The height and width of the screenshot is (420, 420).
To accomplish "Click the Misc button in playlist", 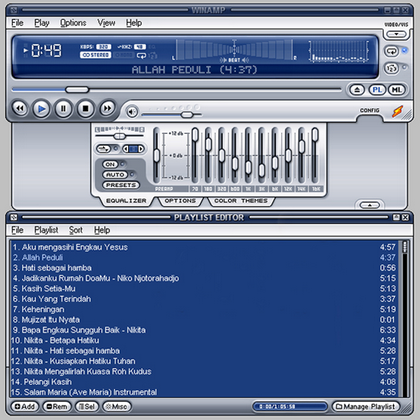I will pos(117,406).
